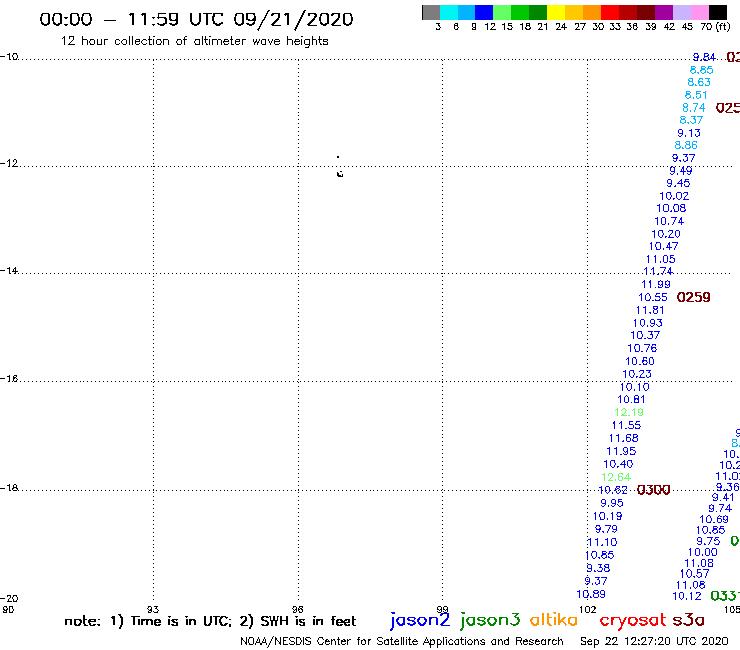
Task: Click the 'jason3' satellite legend label
Action: coord(490,620)
